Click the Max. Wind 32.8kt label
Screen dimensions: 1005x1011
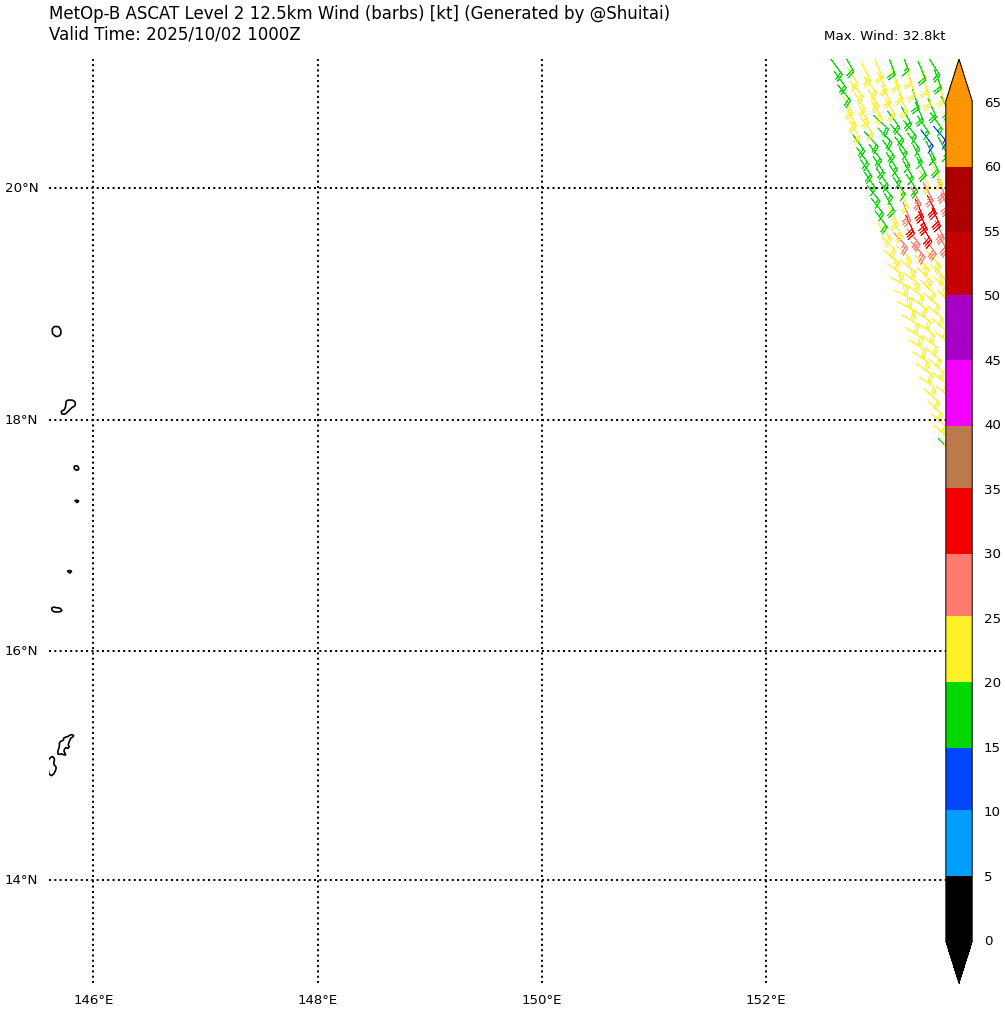884,36
